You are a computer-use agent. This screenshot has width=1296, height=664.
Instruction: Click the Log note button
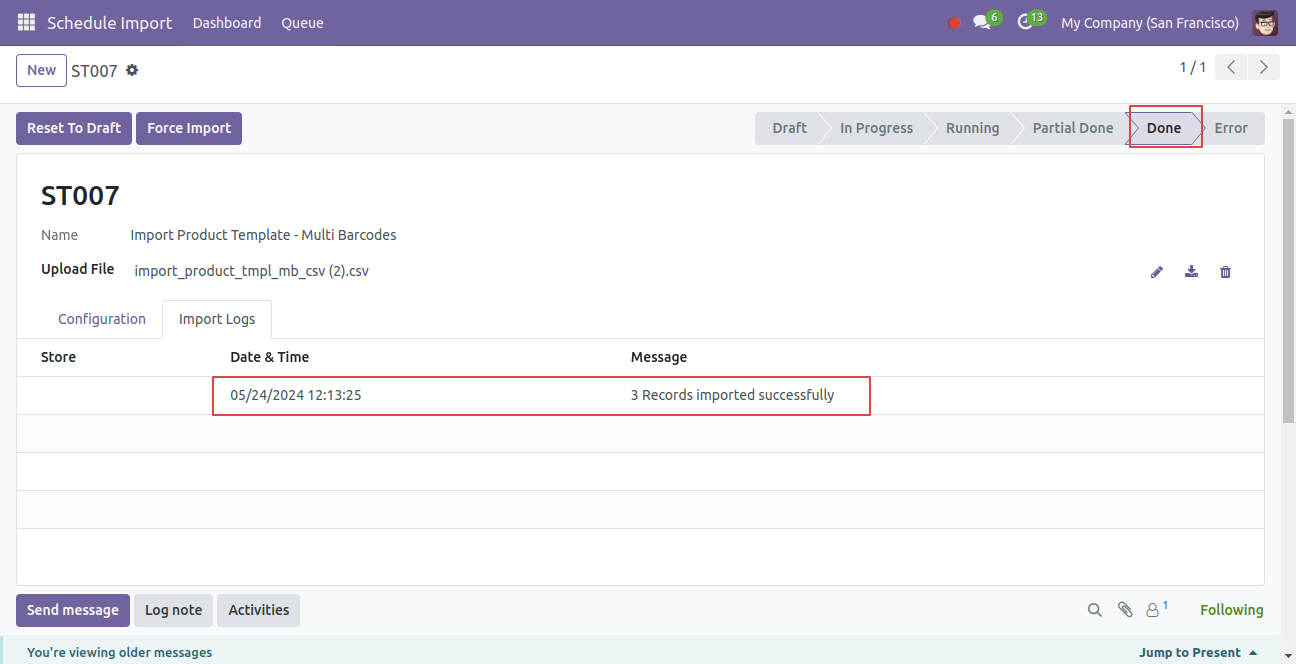pos(173,610)
